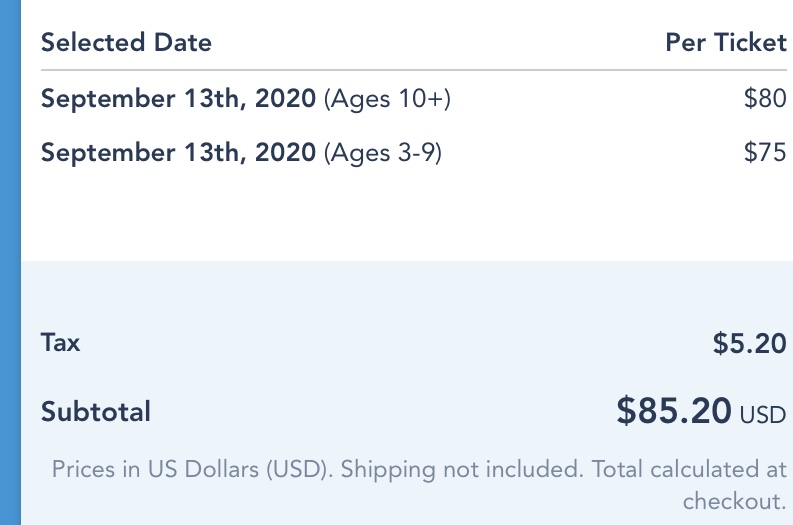Image resolution: width=793 pixels, height=525 pixels.
Task: Click the Shipping not included text
Action: [x=460, y=469]
